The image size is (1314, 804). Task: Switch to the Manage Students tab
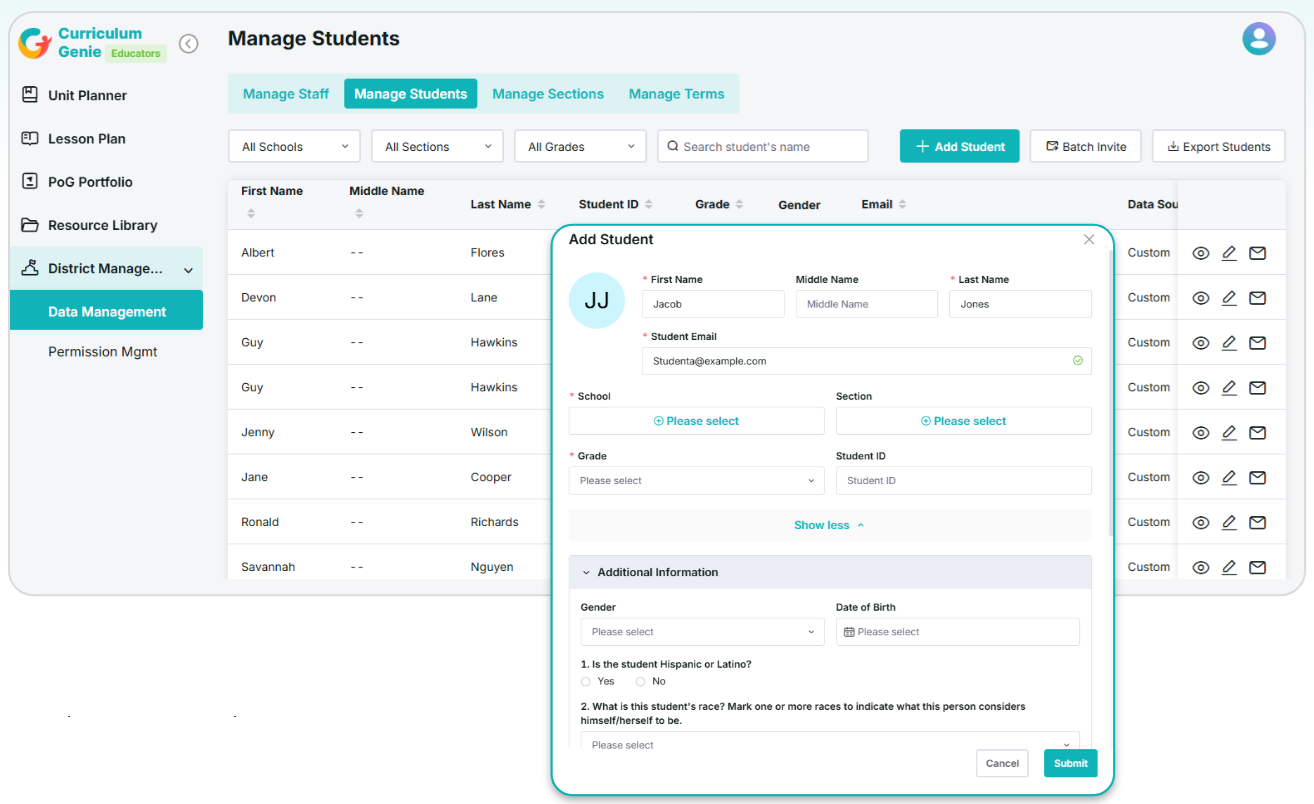pos(411,94)
